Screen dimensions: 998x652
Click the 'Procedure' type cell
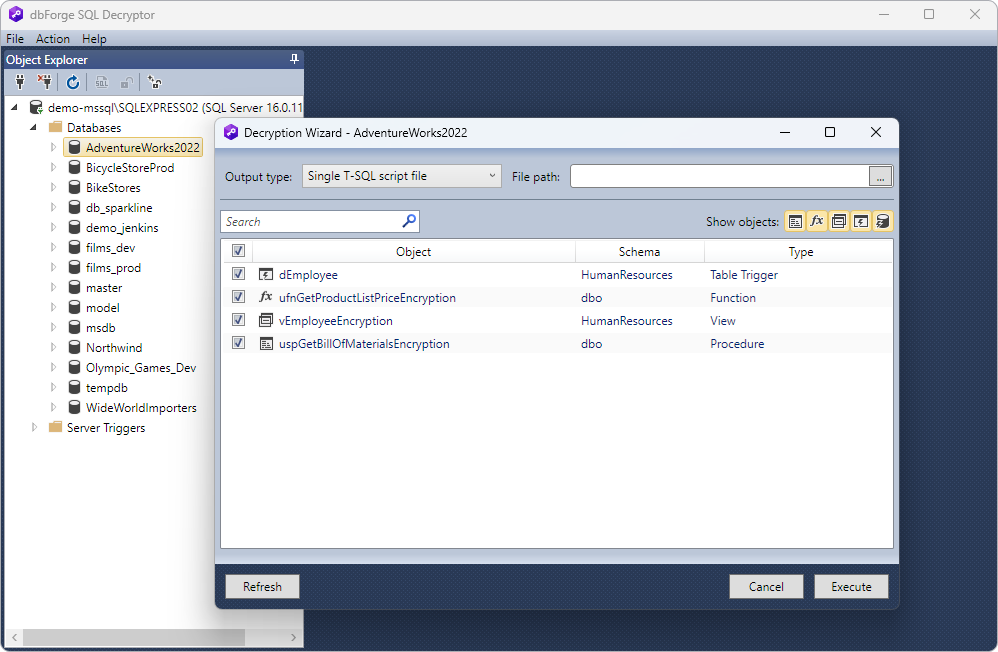tap(737, 343)
